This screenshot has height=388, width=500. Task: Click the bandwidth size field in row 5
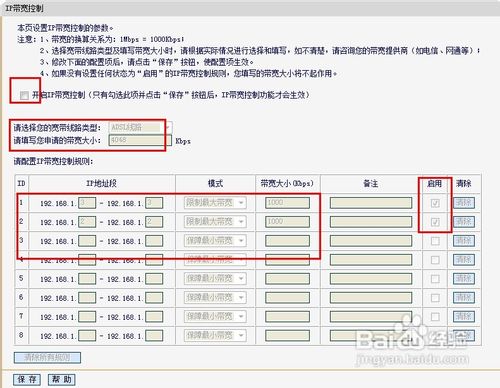pos(287,279)
